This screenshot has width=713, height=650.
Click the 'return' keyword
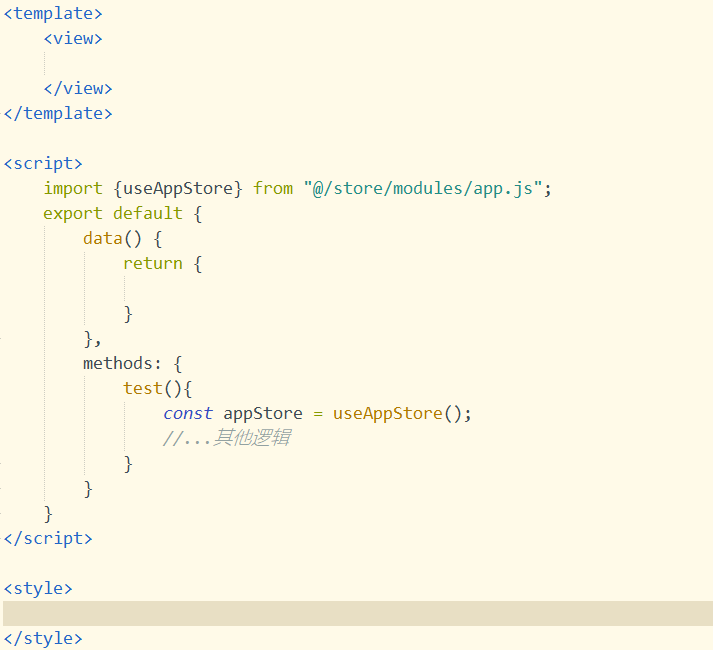click(x=153, y=263)
